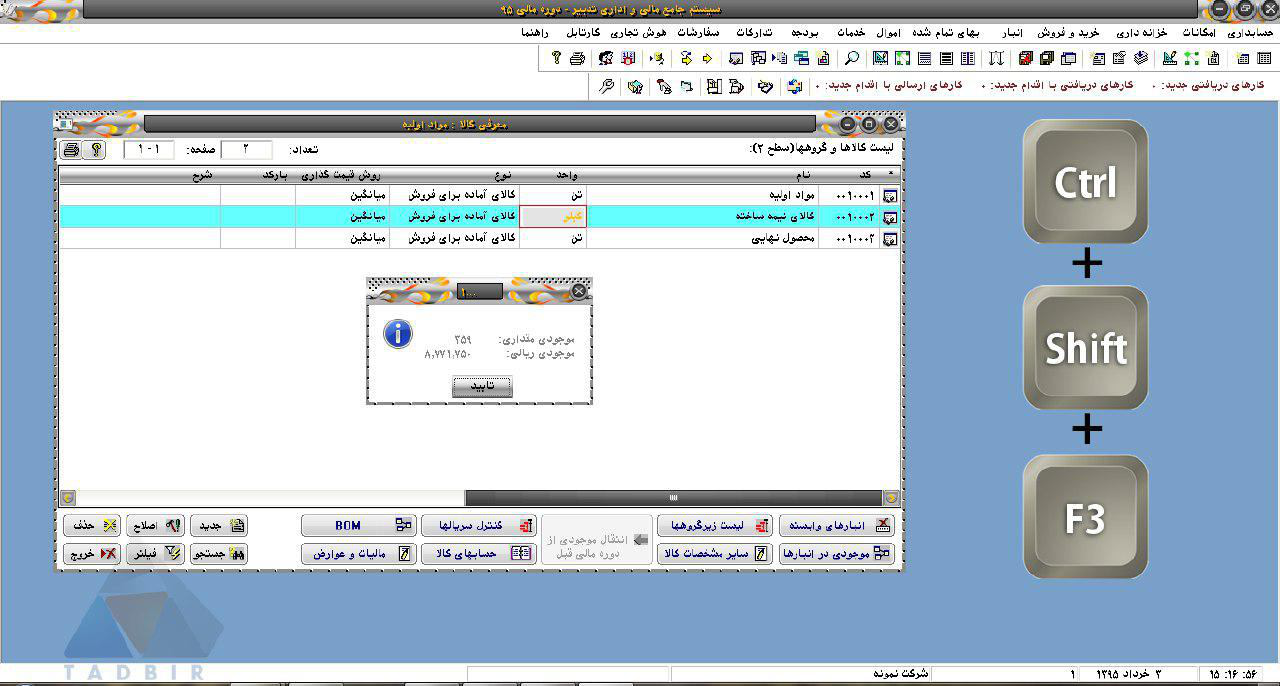Close the stock information dialog
This screenshot has width=1280, height=686.
pyautogui.click(x=579, y=291)
